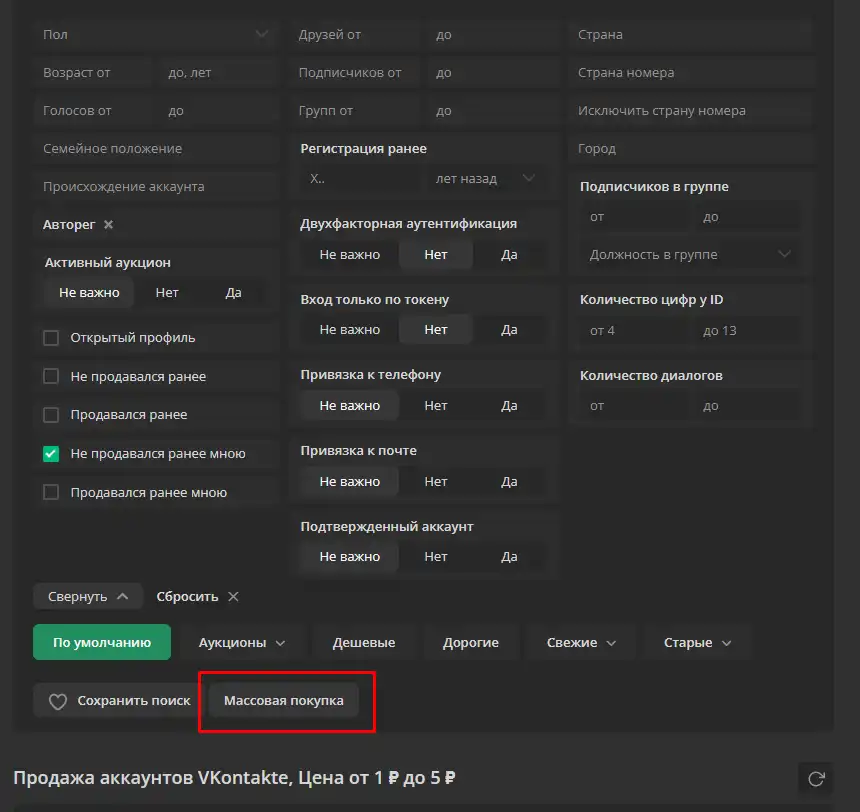Screen dimensions: 860x812
Task: Click the X icon next to Сбросить
Action: click(233, 597)
